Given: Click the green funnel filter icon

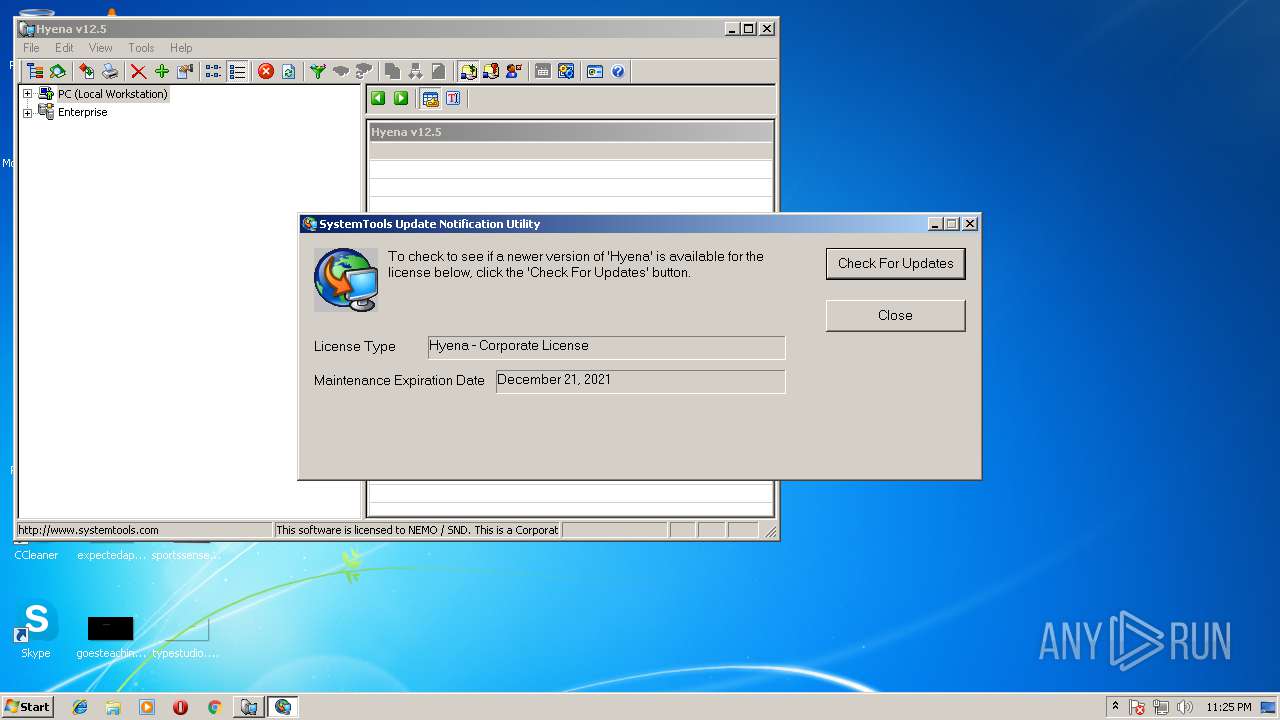Looking at the screenshot, I should (318, 71).
